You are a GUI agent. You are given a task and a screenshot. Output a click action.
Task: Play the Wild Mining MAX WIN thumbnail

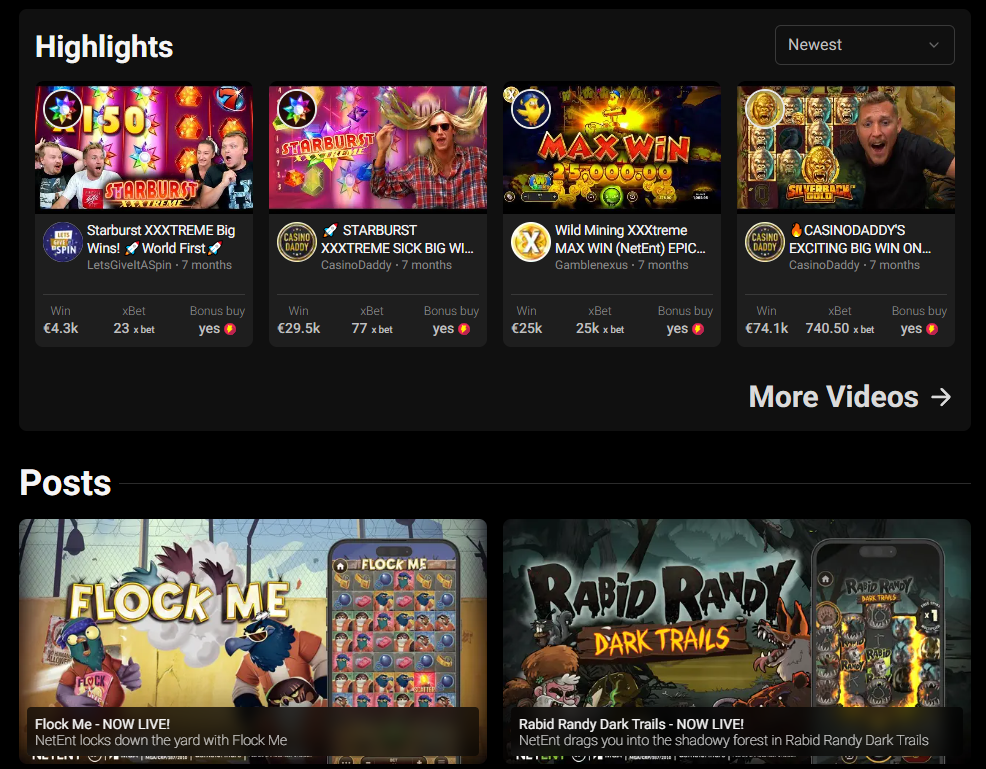pyautogui.click(x=612, y=148)
